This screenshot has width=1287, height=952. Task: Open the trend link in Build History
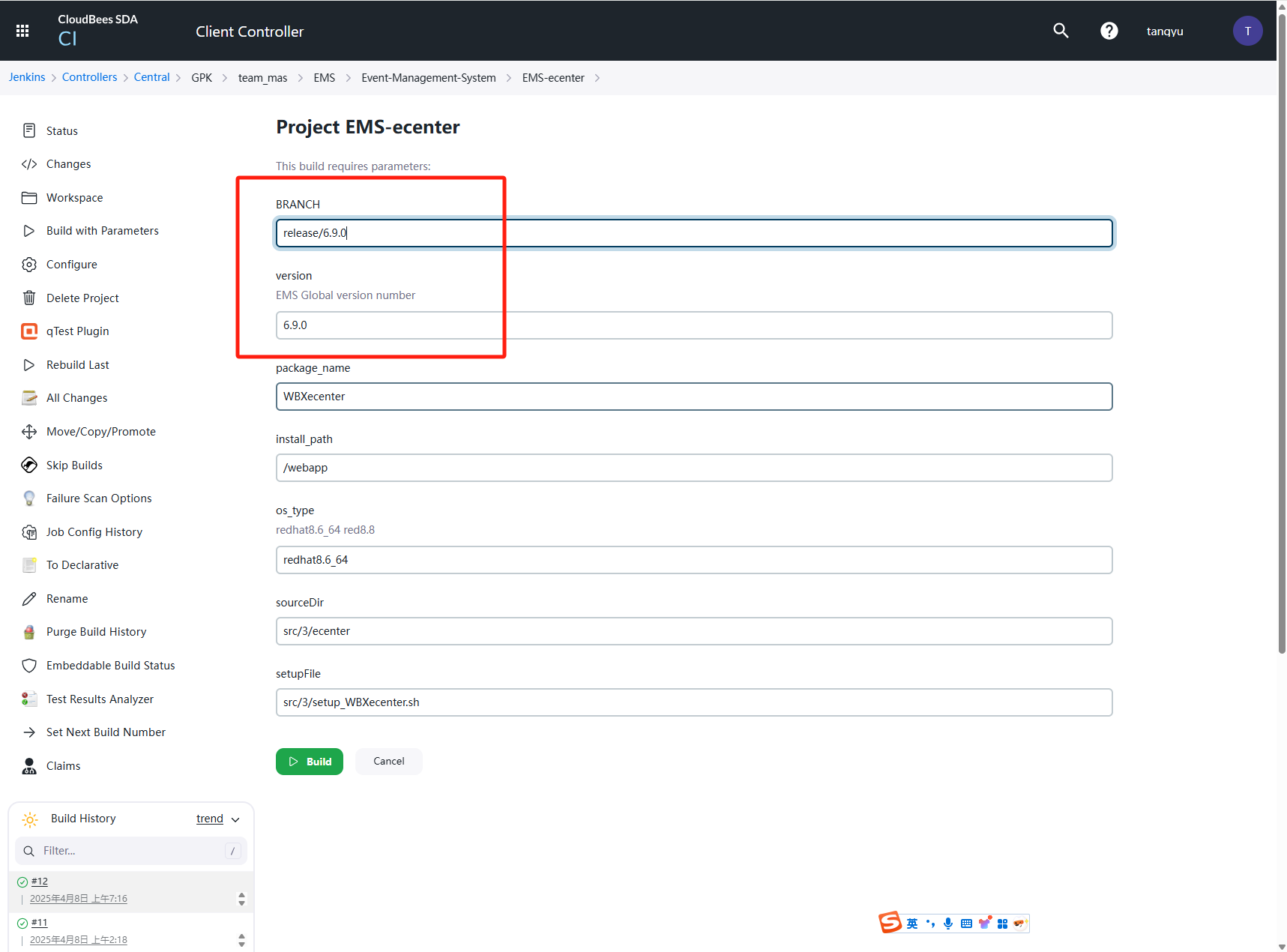[x=210, y=819]
